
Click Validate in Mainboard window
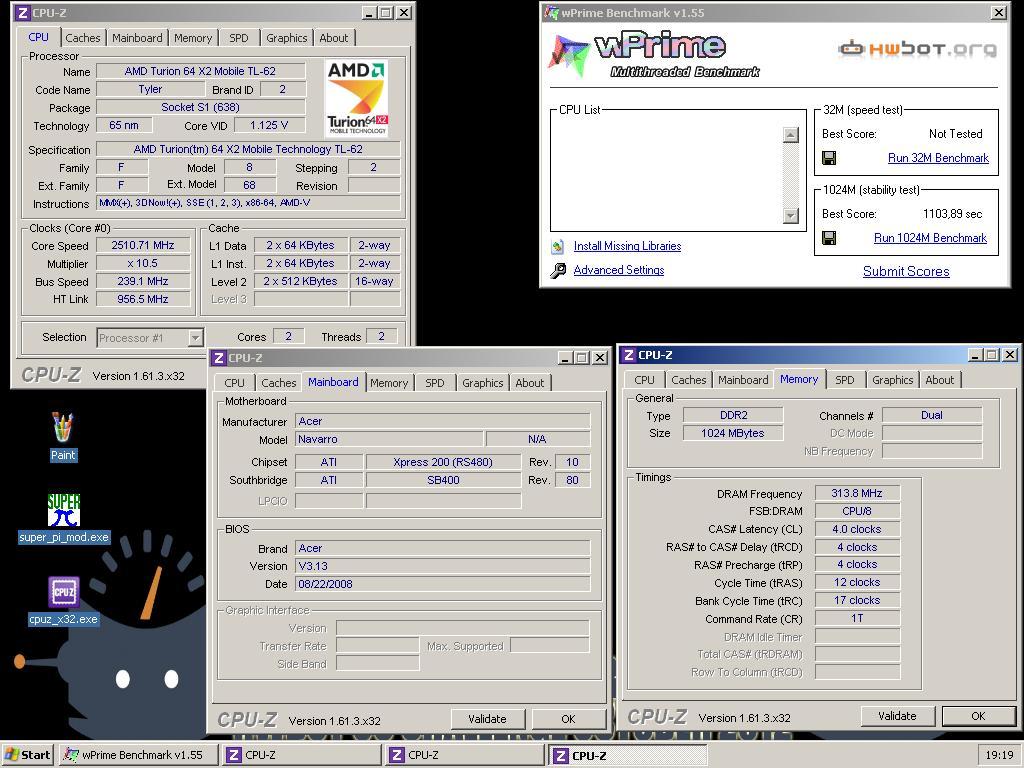coord(487,719)
